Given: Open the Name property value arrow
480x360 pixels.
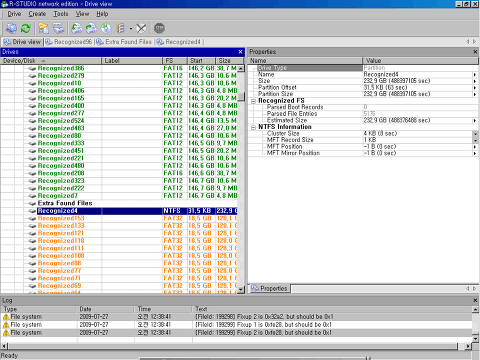Looking at the screenshot, I should tap(475, 75).
